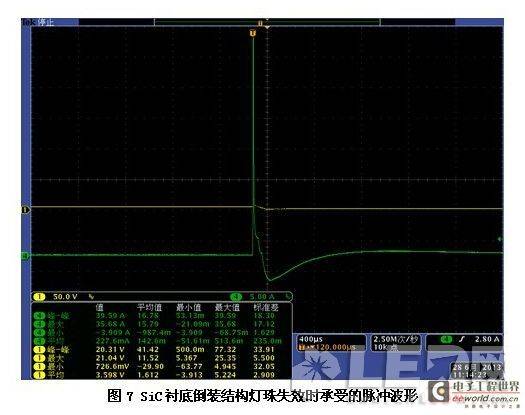525x415 pixels.
Task: Click the yellow channel 1 ground marker
Action: tap(26, 210)
